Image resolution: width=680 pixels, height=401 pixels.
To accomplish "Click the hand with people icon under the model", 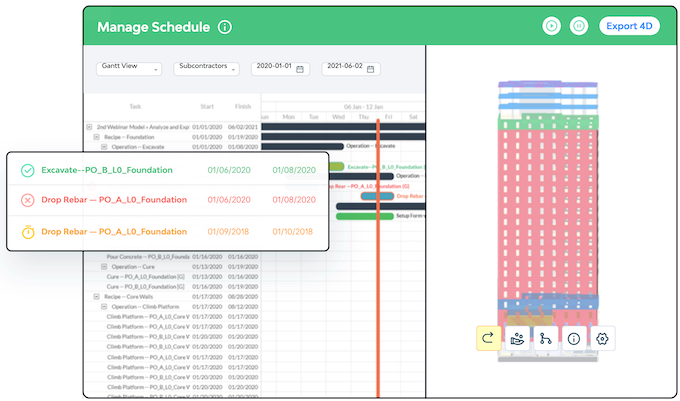I will click(x=517, y=338).
